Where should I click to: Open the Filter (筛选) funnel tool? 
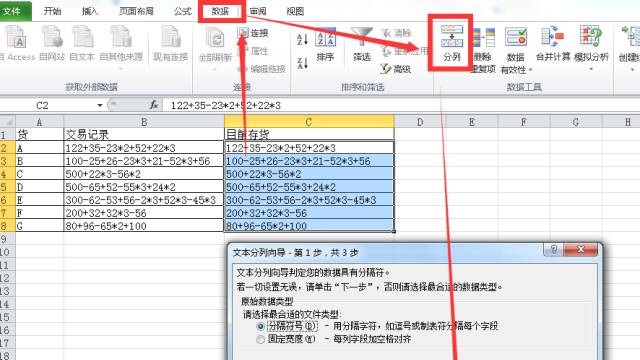point(362,37)
